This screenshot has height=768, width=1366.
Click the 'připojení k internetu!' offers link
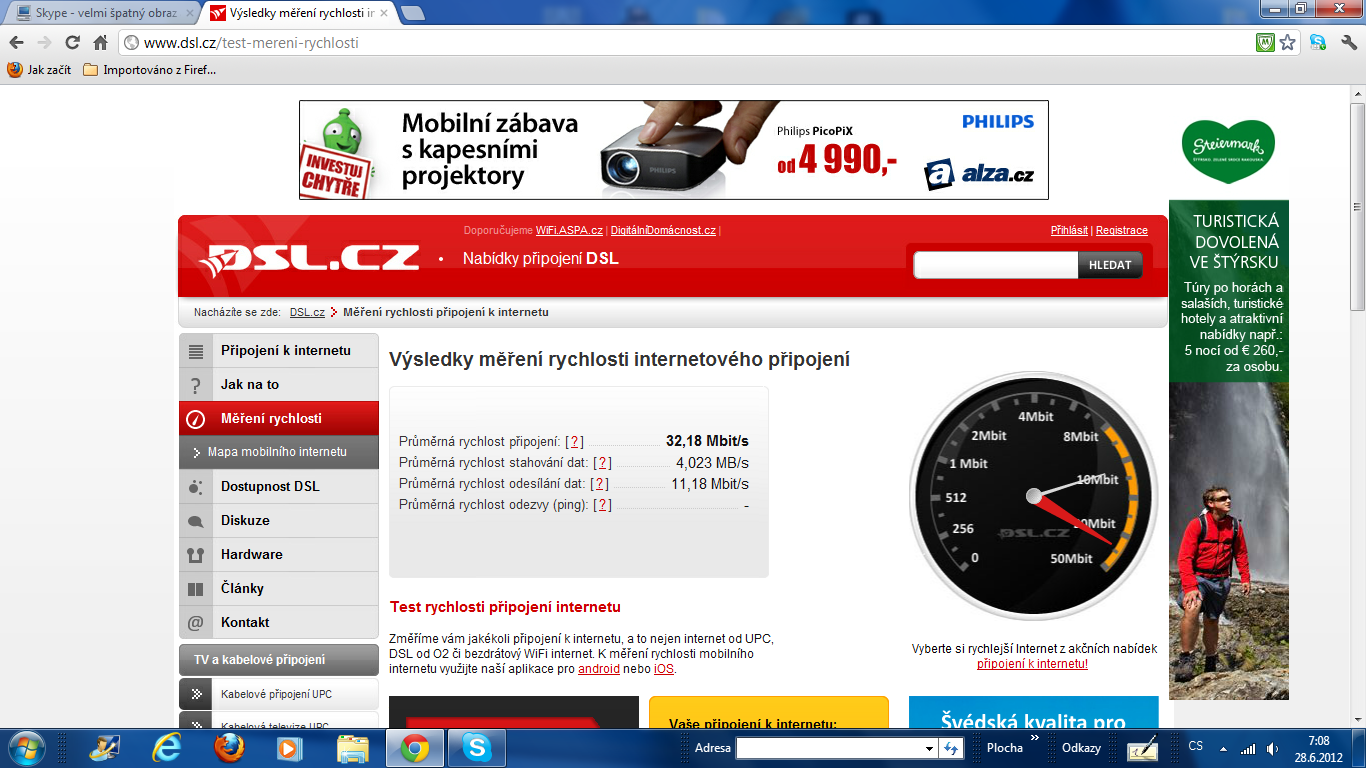(1032, 663)
